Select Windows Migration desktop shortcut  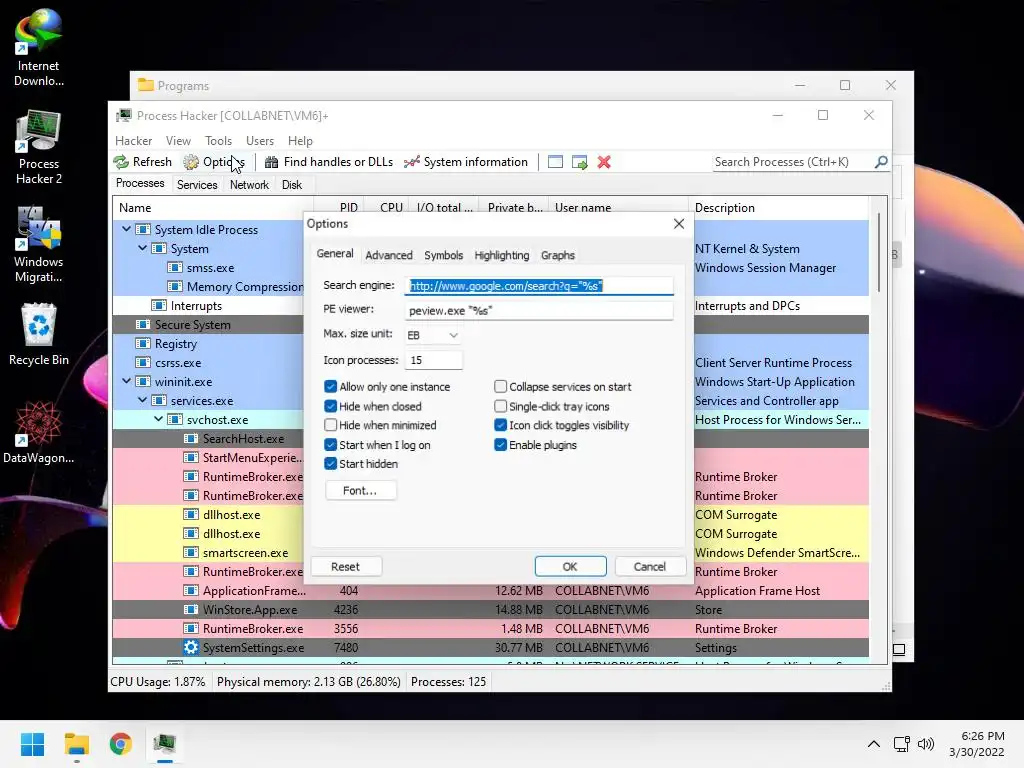click(39, 245)
